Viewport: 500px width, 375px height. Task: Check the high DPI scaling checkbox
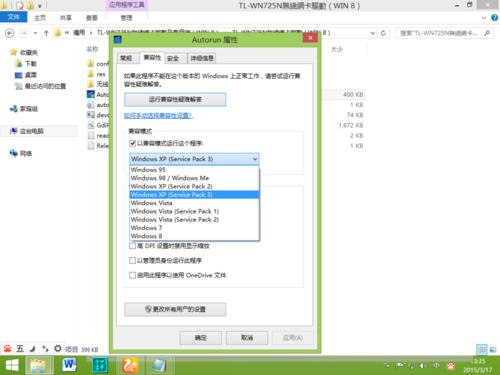[132, 246]
